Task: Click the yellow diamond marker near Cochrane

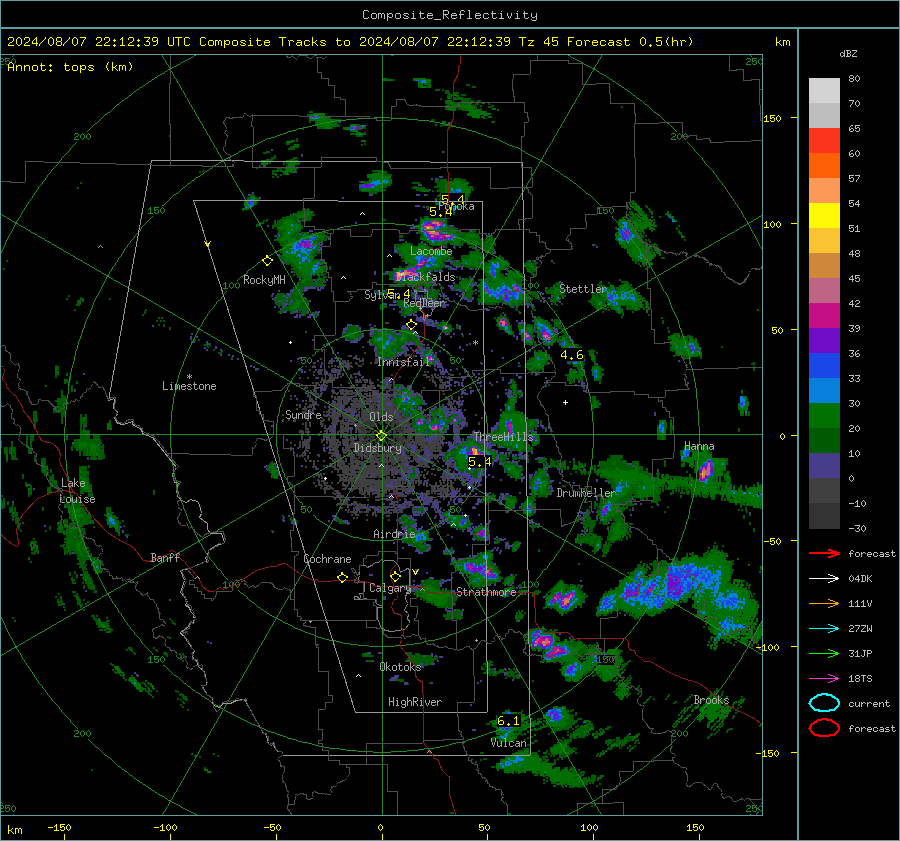Action: click(x=342, y=577)
